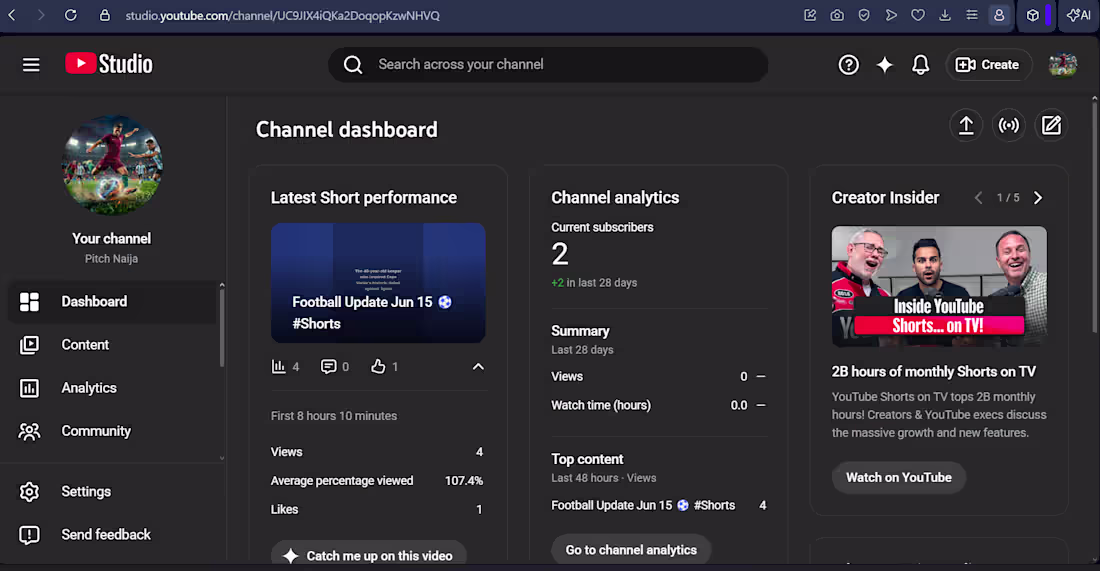Click the Upload videos arrow icon
The height and width of the screenshot is (571, 1100).
click(x=966, y=126)
